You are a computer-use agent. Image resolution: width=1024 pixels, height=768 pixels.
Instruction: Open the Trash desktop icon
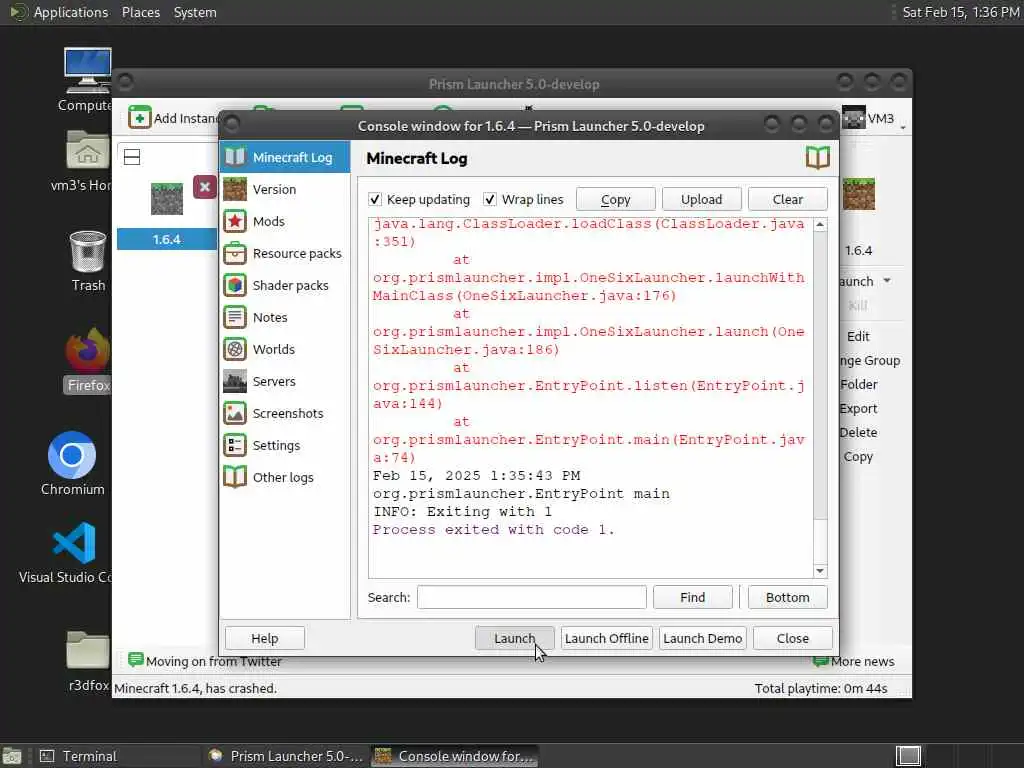88,261
